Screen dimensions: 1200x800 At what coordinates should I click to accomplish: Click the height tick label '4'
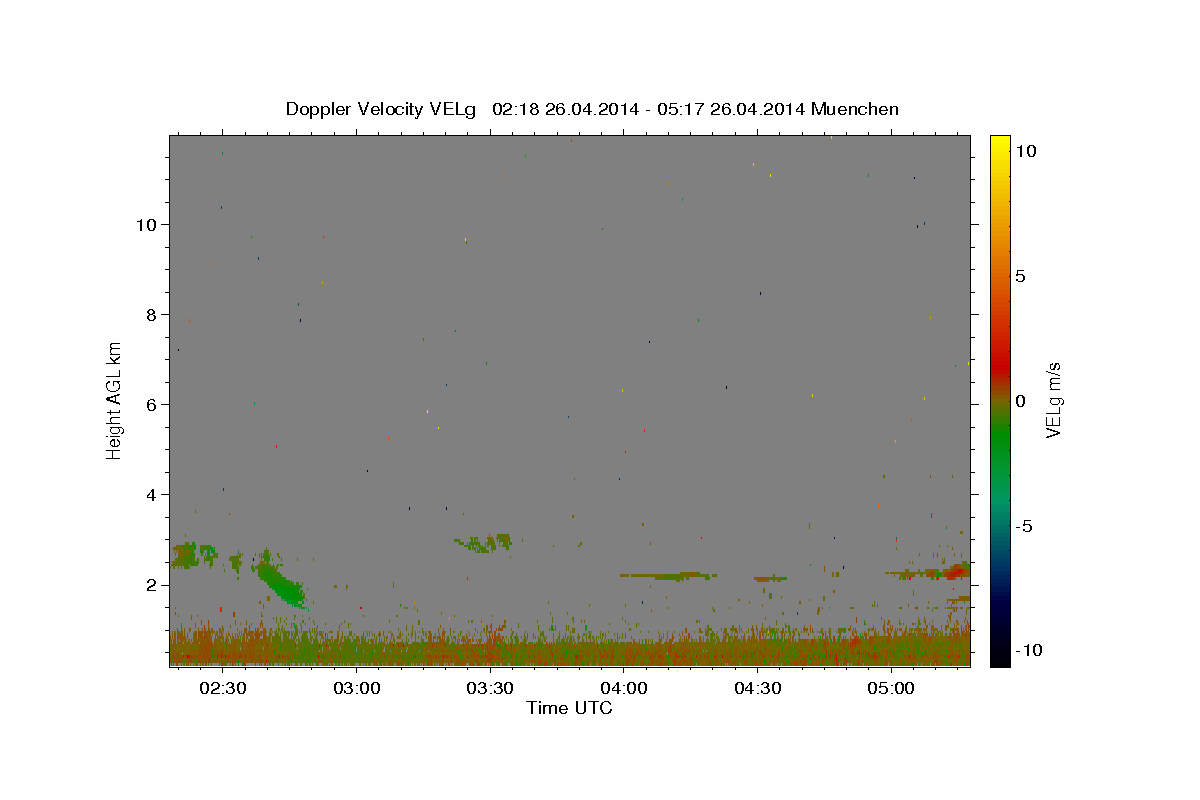[152, 494]
